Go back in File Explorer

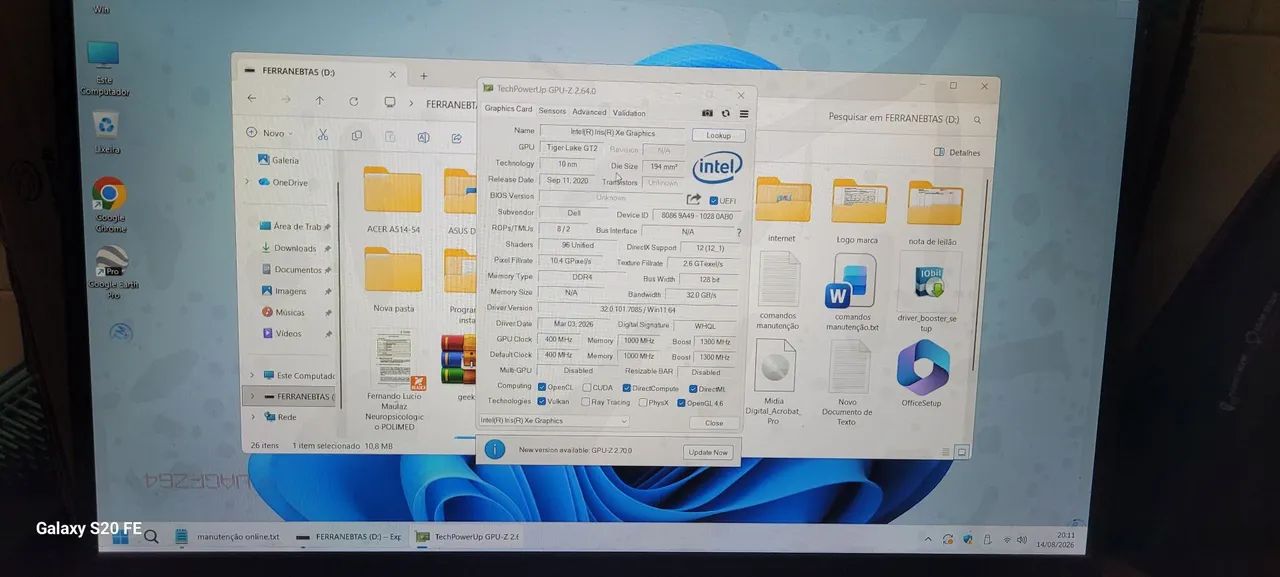252,98
